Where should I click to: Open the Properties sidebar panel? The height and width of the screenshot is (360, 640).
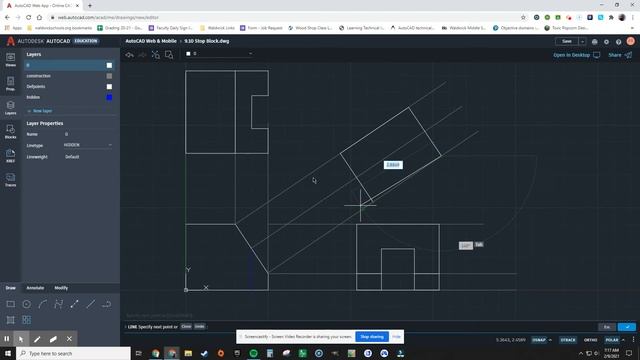[11, 84]
